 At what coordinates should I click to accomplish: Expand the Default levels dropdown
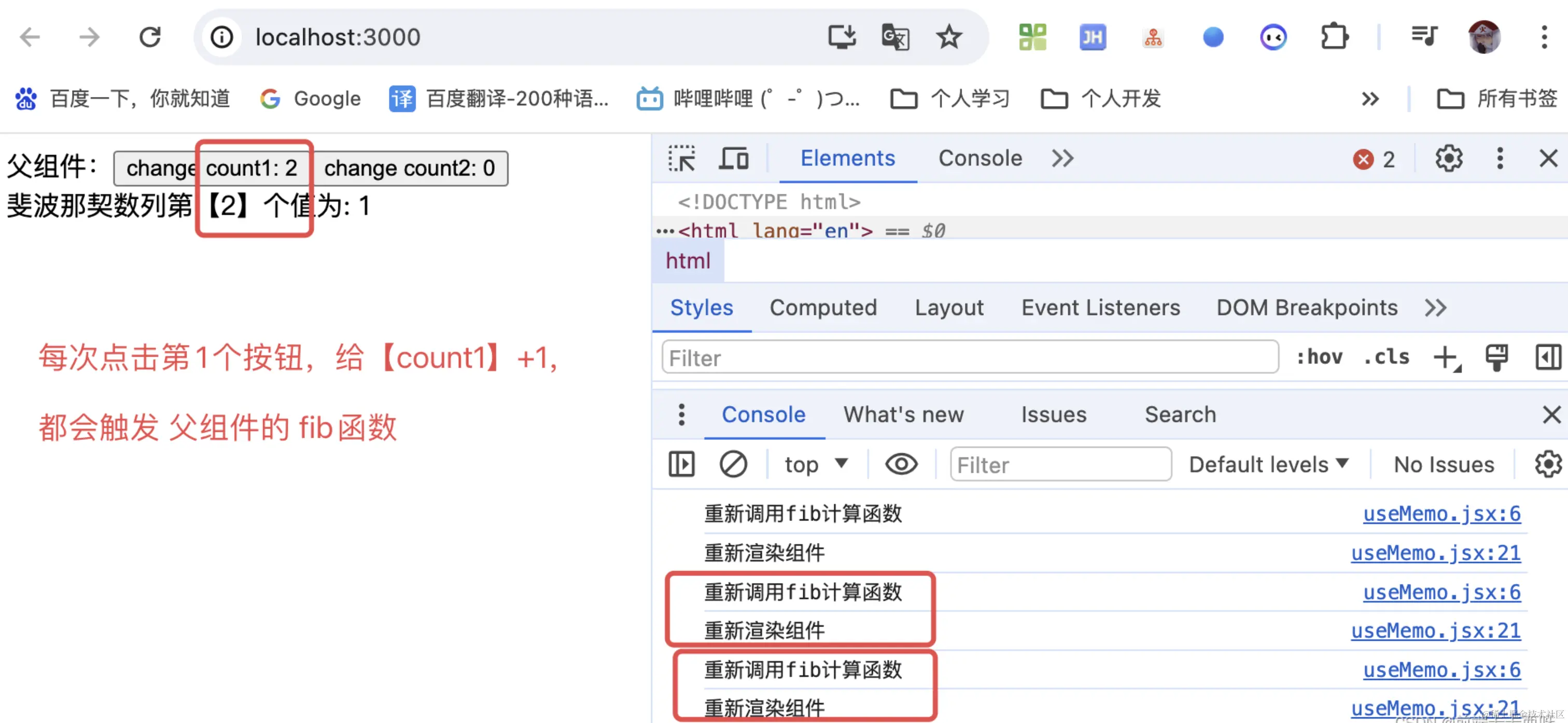pyautogui.click(x=1268, y=464)
